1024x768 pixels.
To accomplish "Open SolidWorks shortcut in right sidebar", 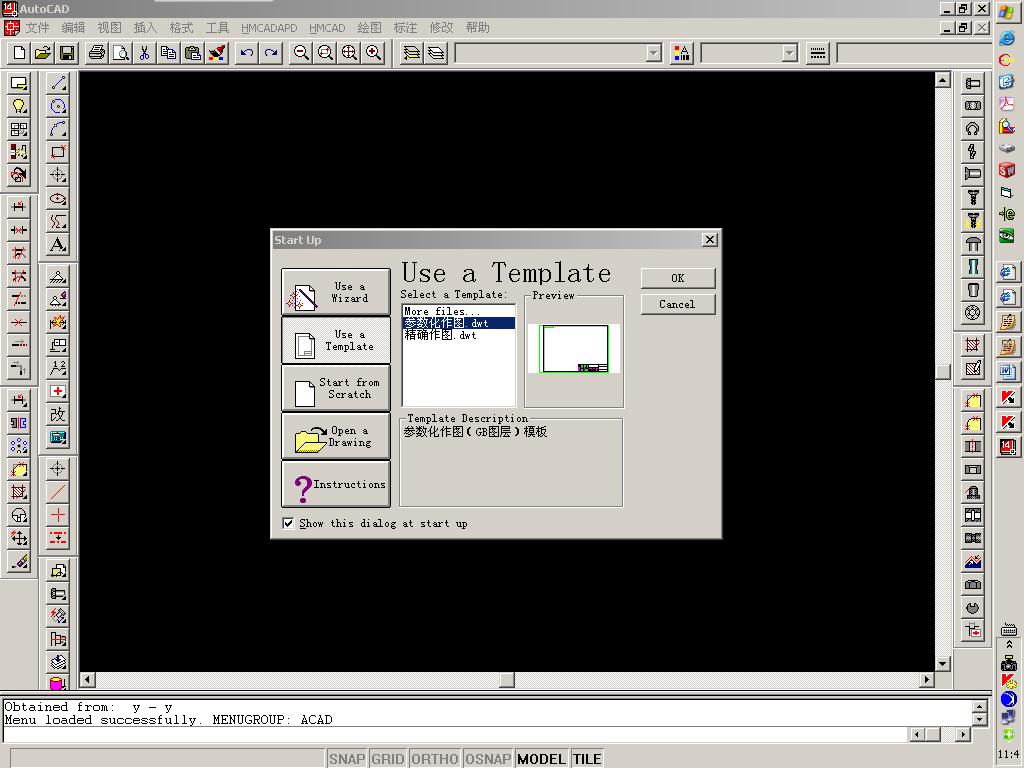I will tap(1006, 170).
